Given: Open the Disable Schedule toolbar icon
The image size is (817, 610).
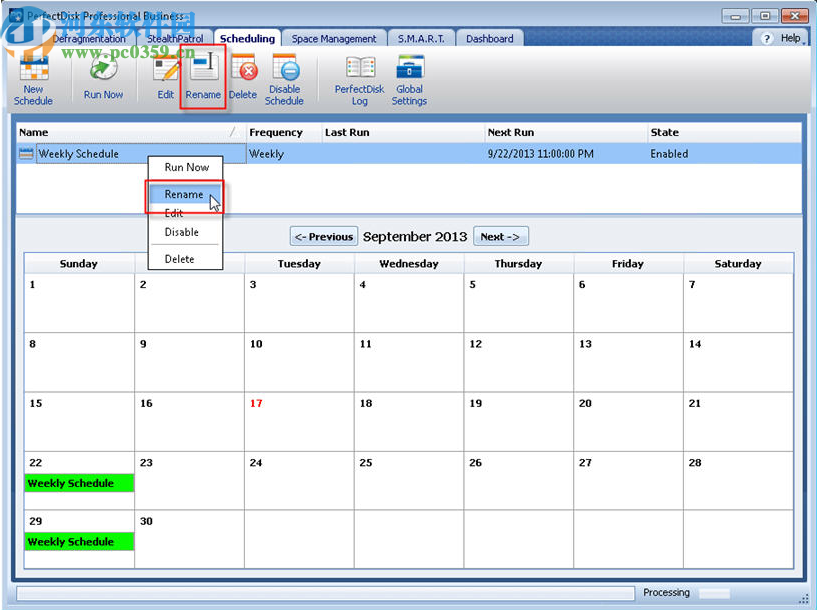Looking at the screenshot, I should 284,80.
